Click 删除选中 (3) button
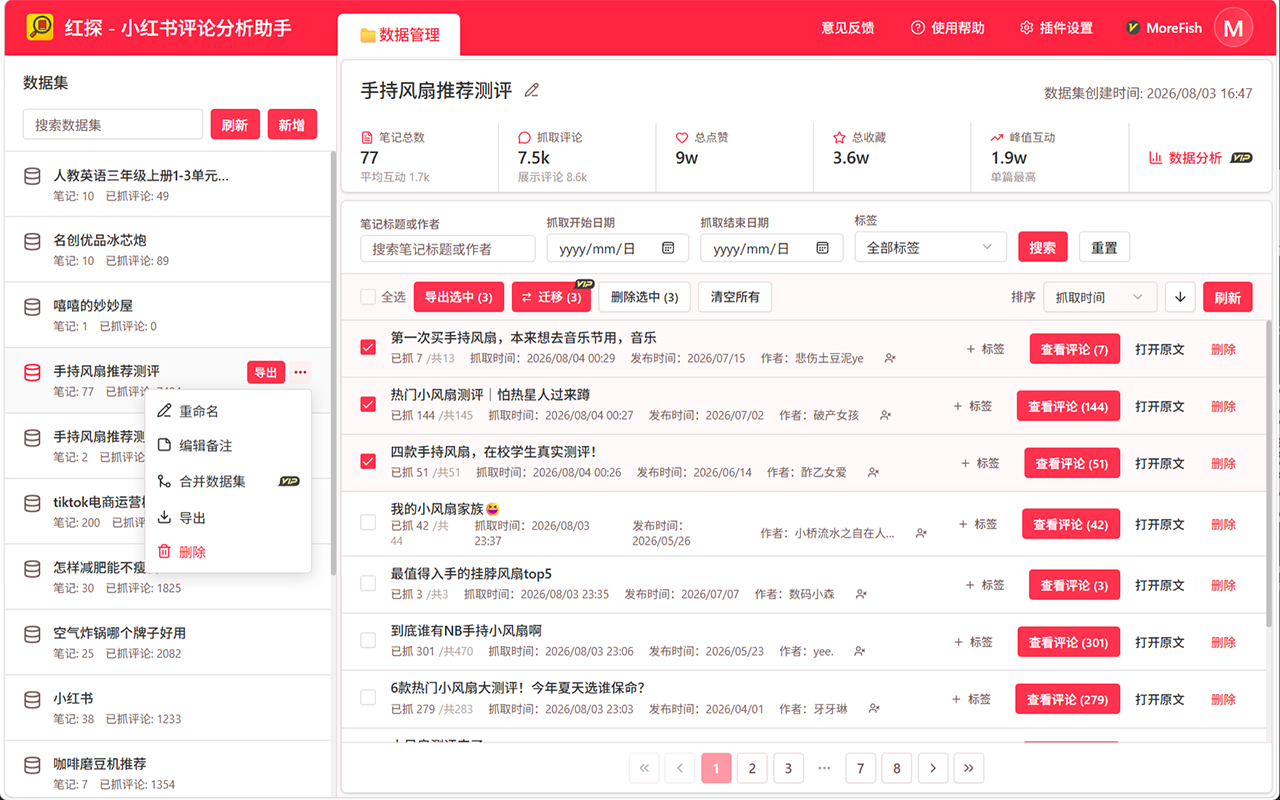The height and width of the screenshot is (800, 1280). point(644,297)
